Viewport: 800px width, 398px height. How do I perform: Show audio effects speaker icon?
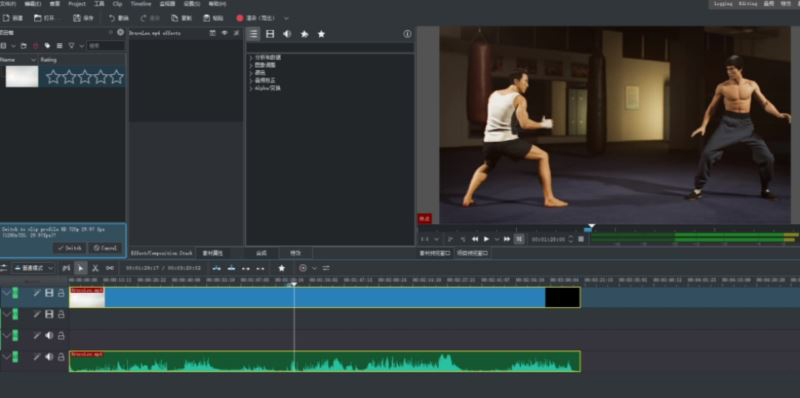287,34
